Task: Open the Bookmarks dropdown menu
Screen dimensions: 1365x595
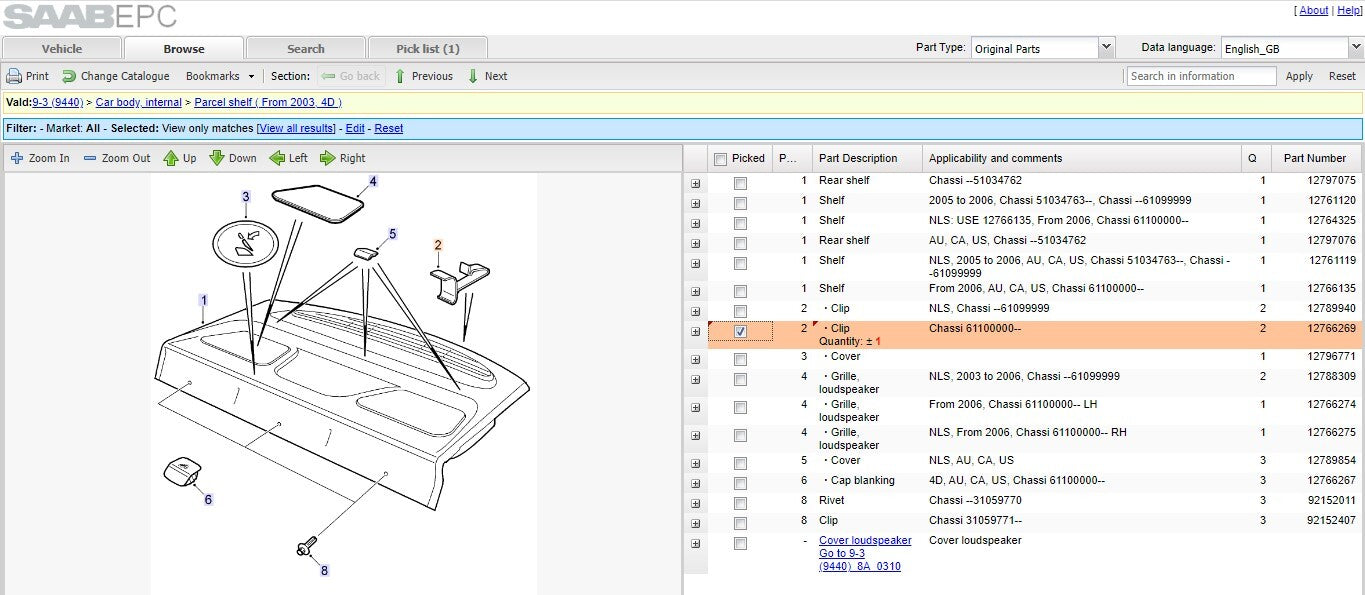Action: pyautogui.click(x=220, y=76)
